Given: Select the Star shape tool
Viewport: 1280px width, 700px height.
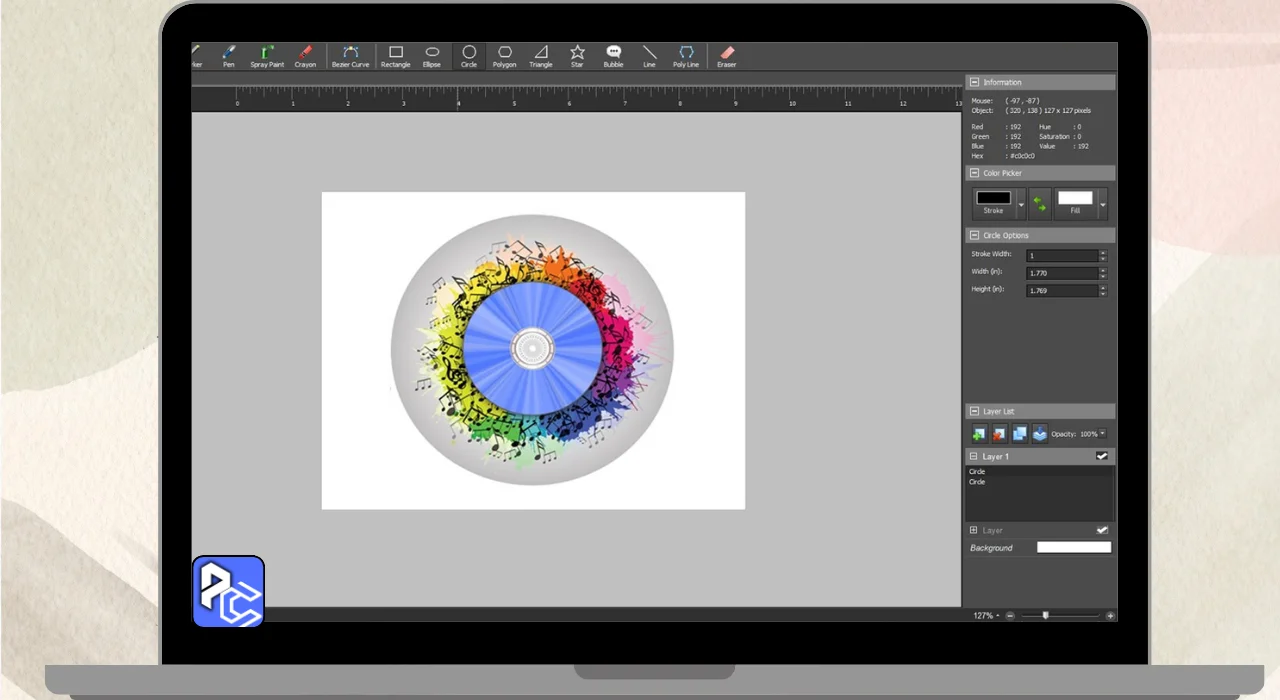Looking at the screenshot, I should (x=577, y=56).
